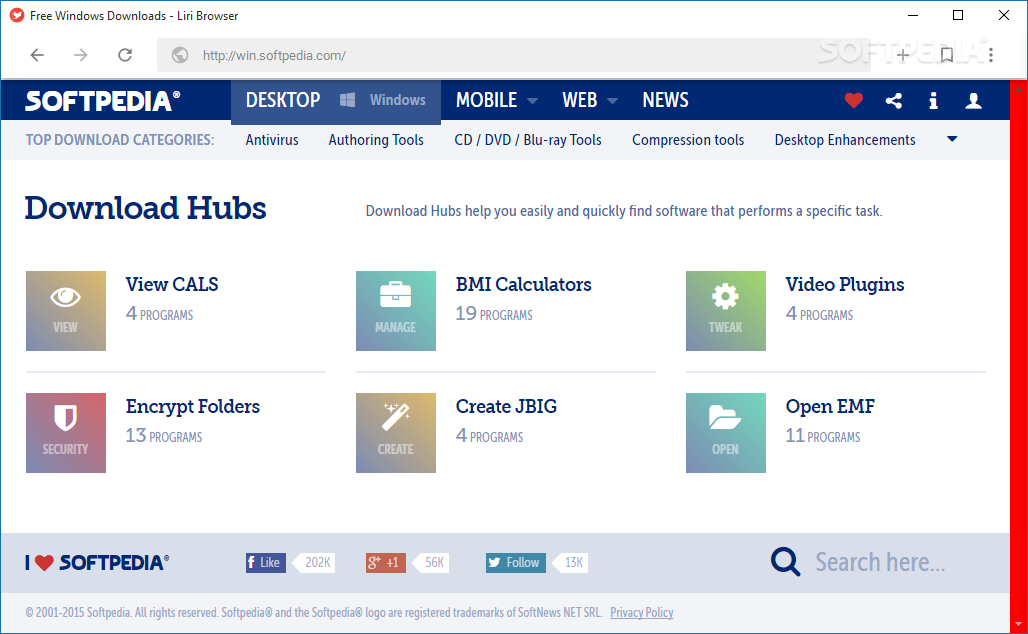Viewport: 1028px width, 634px height.
Task: Open the browser three-dot menu
Action: click(991, 55)
